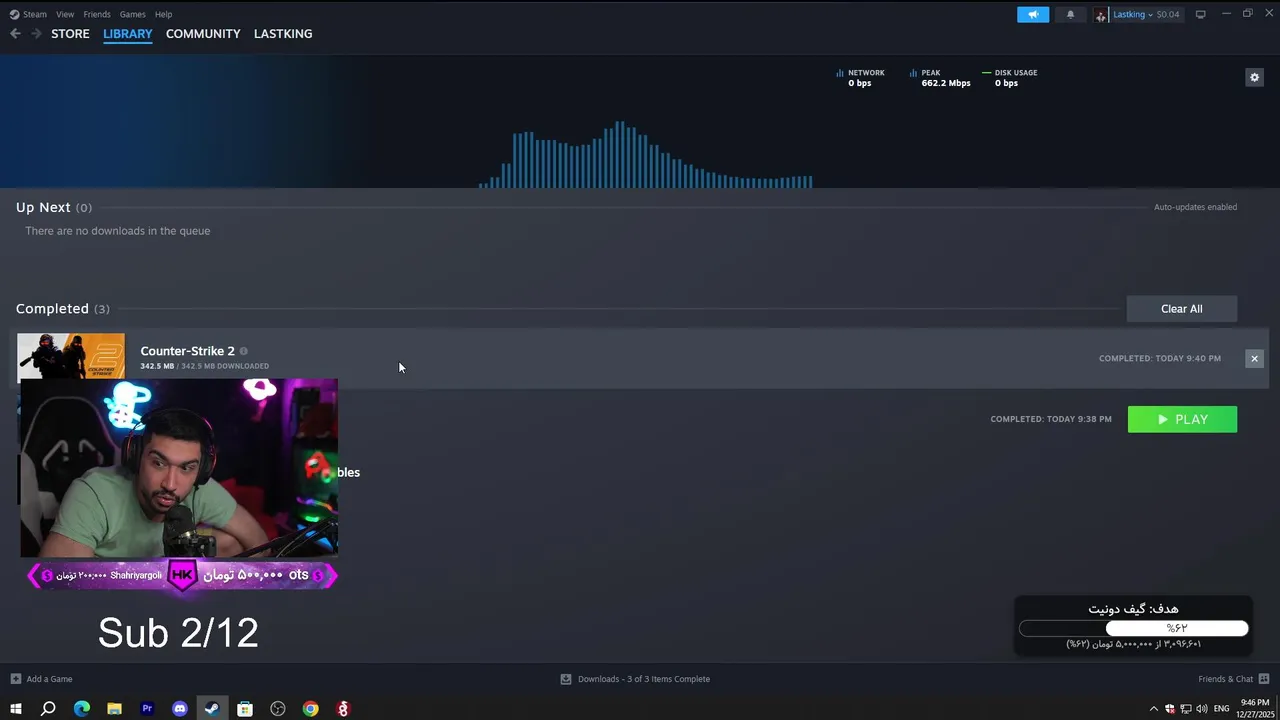Screen dimensions: 1280x720
Task: Open Discord from taskbar
Action: (x=180, y=709)
